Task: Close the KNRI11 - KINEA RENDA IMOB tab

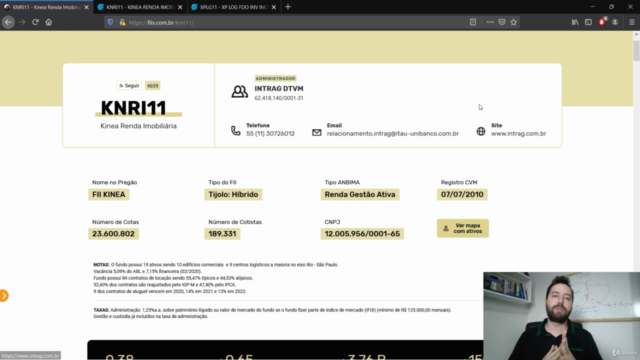Action: [x=180, y=7]
